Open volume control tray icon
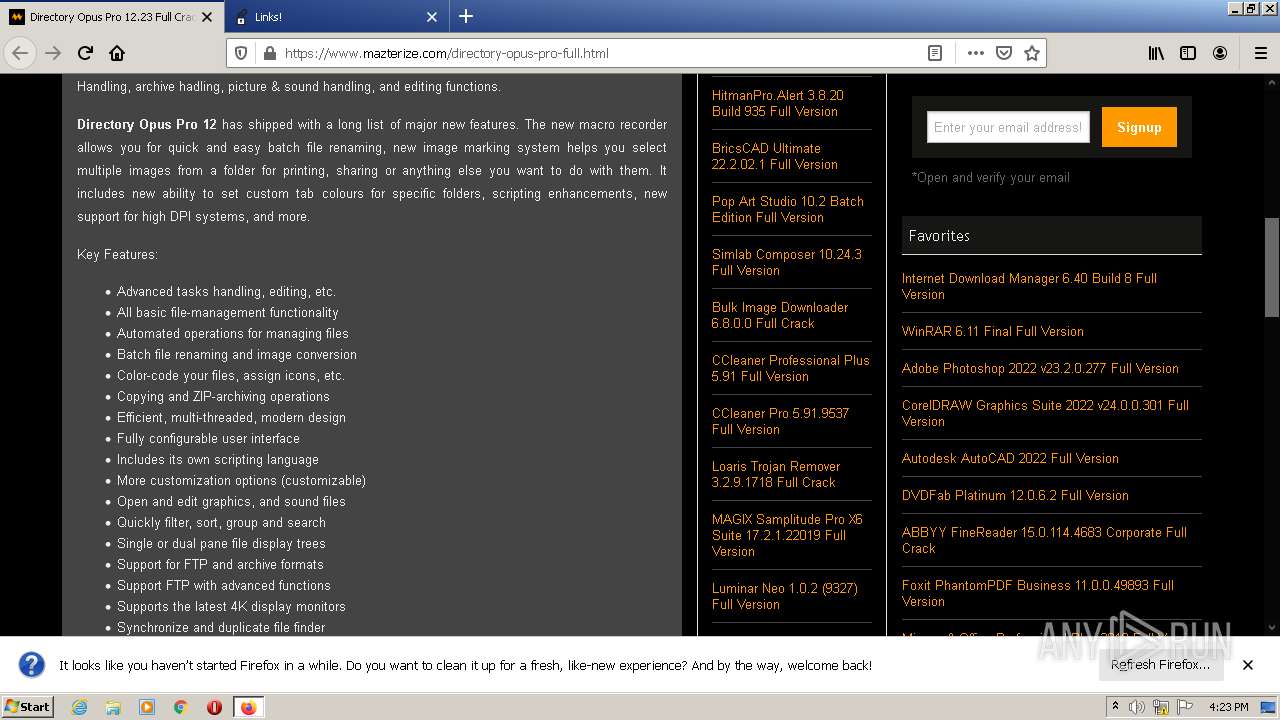The image size is (1280, 720). point(1137,707)
